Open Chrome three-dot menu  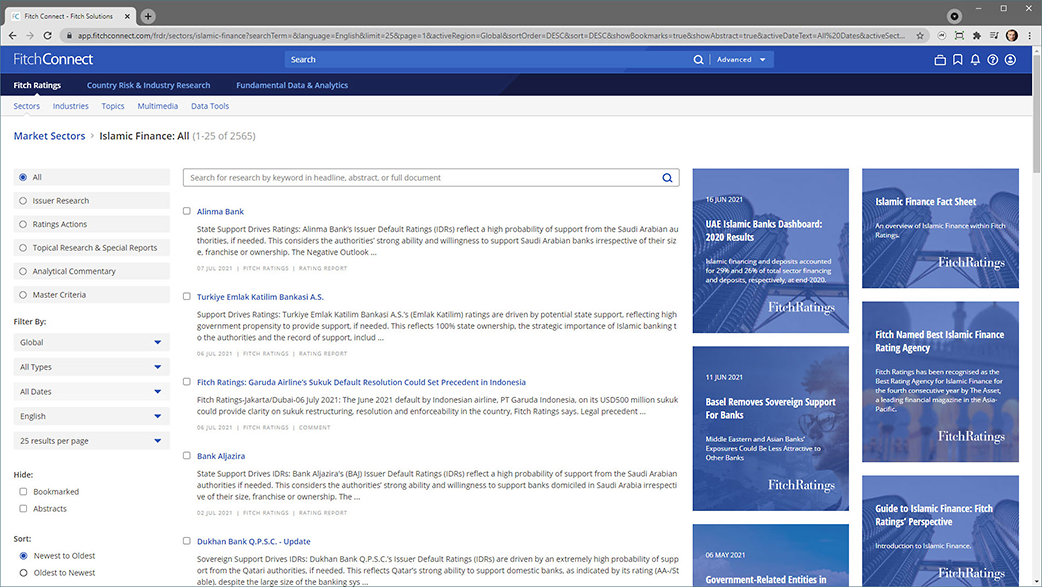click(x=1029, y=35)
